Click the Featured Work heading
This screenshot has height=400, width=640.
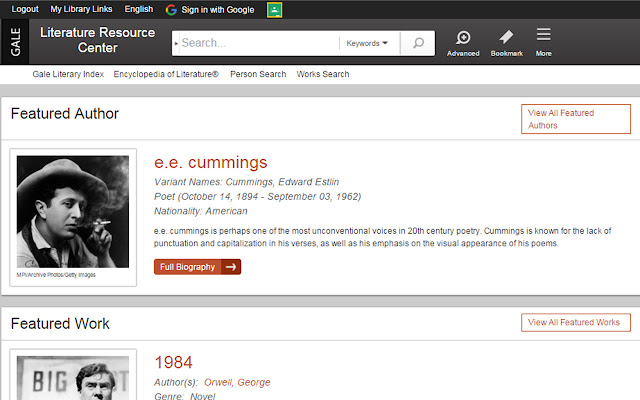60,324
